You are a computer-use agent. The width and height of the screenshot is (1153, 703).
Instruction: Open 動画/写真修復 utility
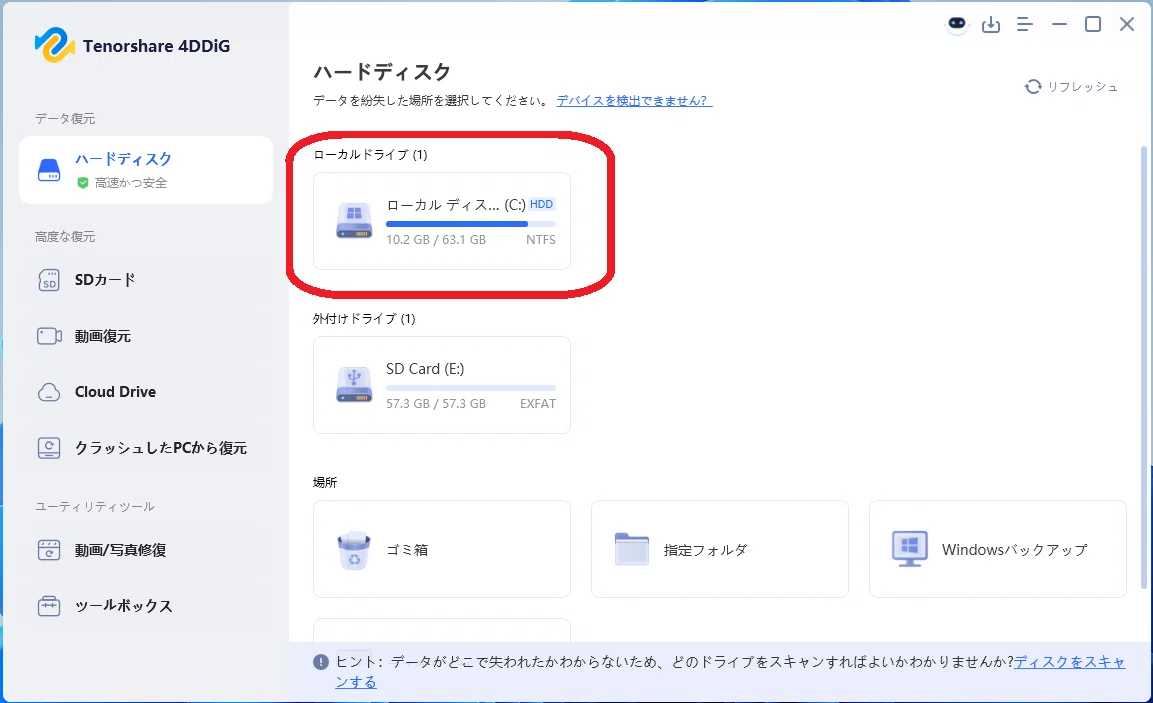coord(146,550)
